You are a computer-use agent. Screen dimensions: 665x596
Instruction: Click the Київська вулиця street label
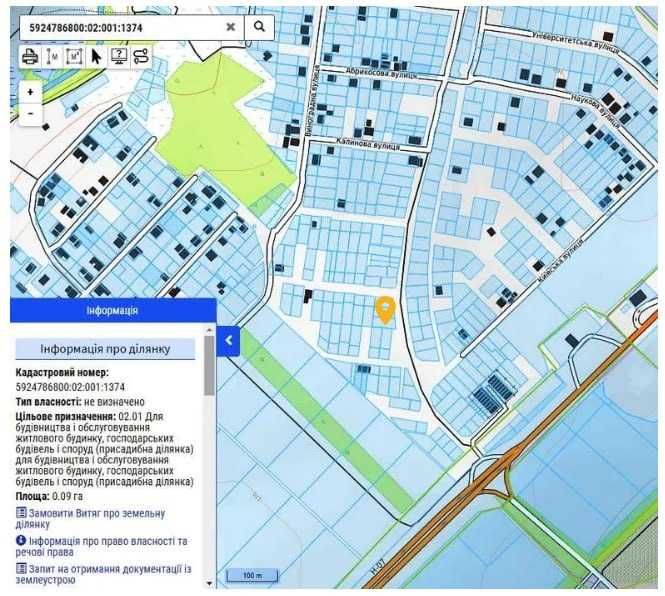[560, 261]
